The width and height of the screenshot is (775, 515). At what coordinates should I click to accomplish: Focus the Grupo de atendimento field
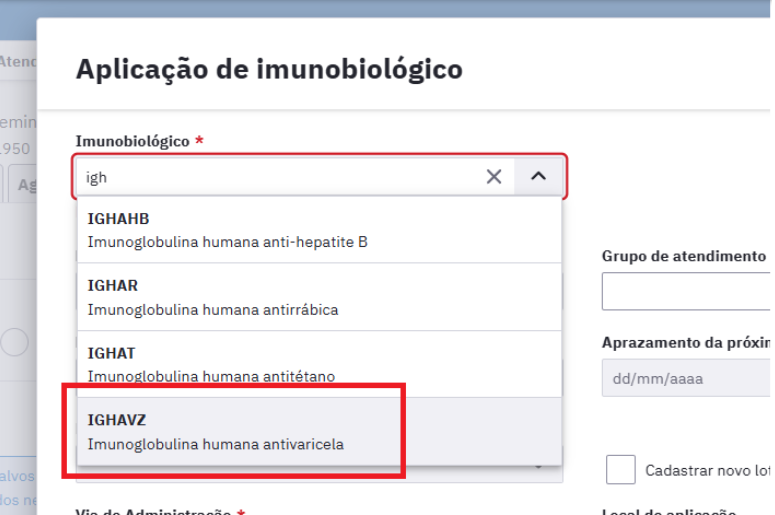(688, 291)
